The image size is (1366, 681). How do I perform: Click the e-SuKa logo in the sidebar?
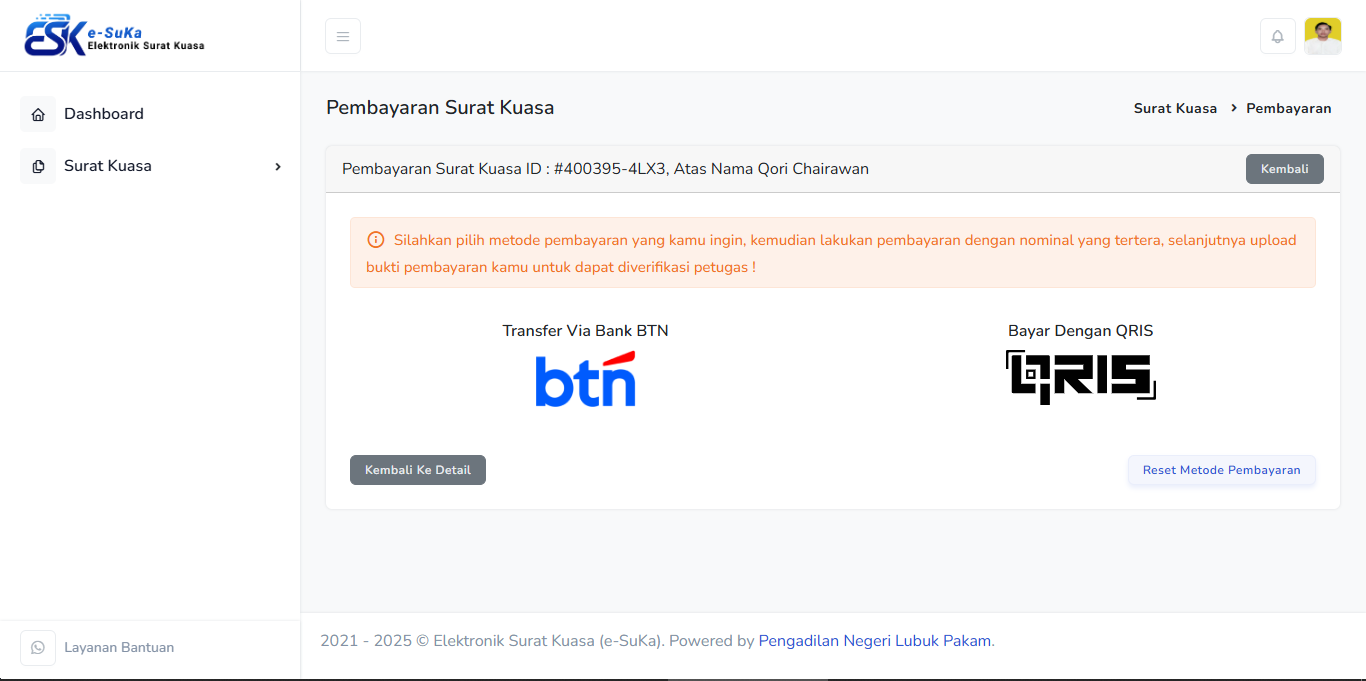(114, 36)
